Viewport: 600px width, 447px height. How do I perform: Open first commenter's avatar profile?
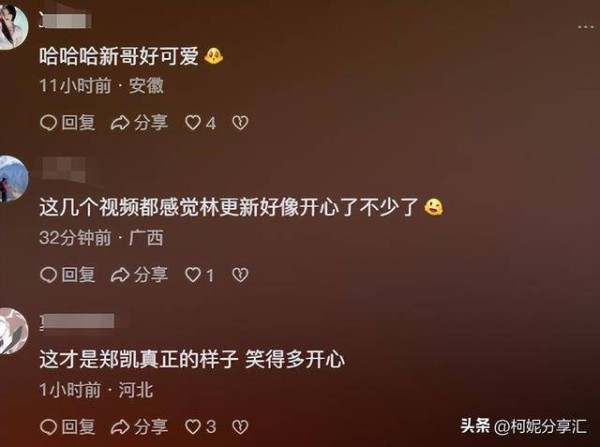(13, 28)
